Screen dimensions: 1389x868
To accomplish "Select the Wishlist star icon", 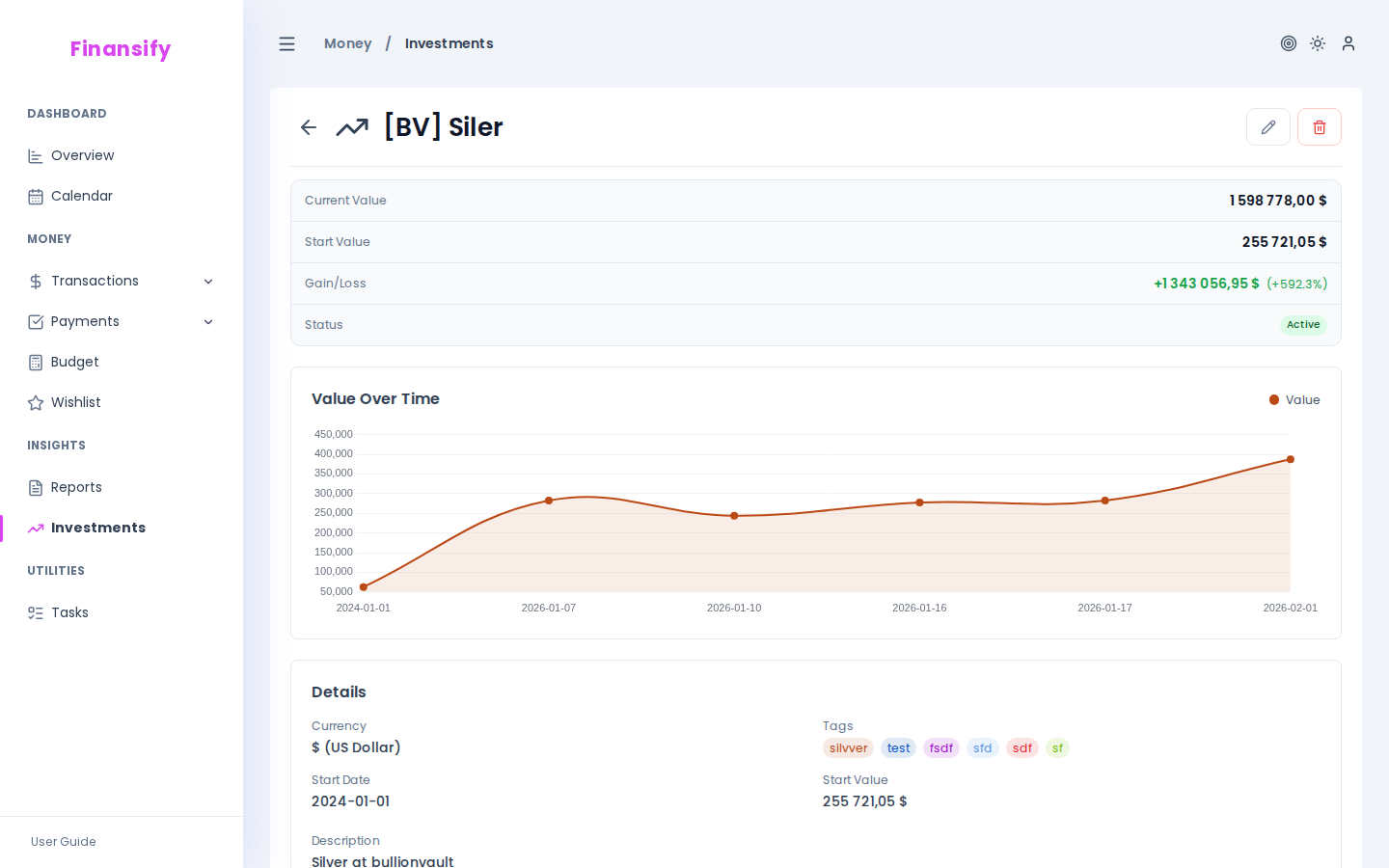I will (x=34, y=402).
